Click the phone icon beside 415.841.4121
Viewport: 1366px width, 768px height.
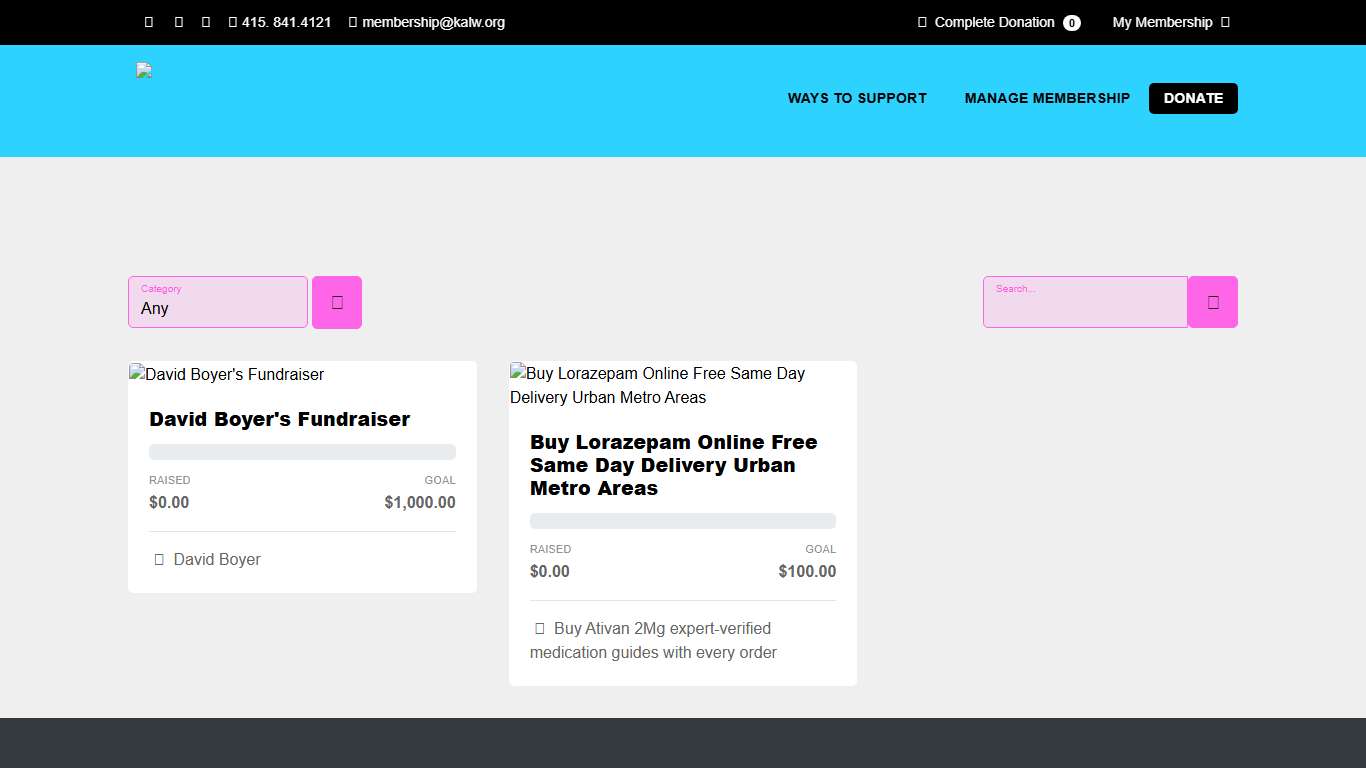tap(233, 22)
